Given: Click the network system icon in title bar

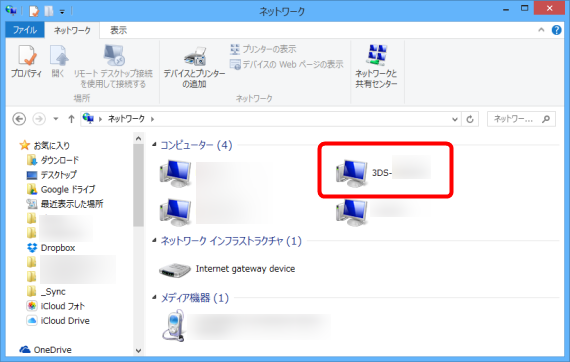Looking at the screenshot, I should [x=11, y=10].
